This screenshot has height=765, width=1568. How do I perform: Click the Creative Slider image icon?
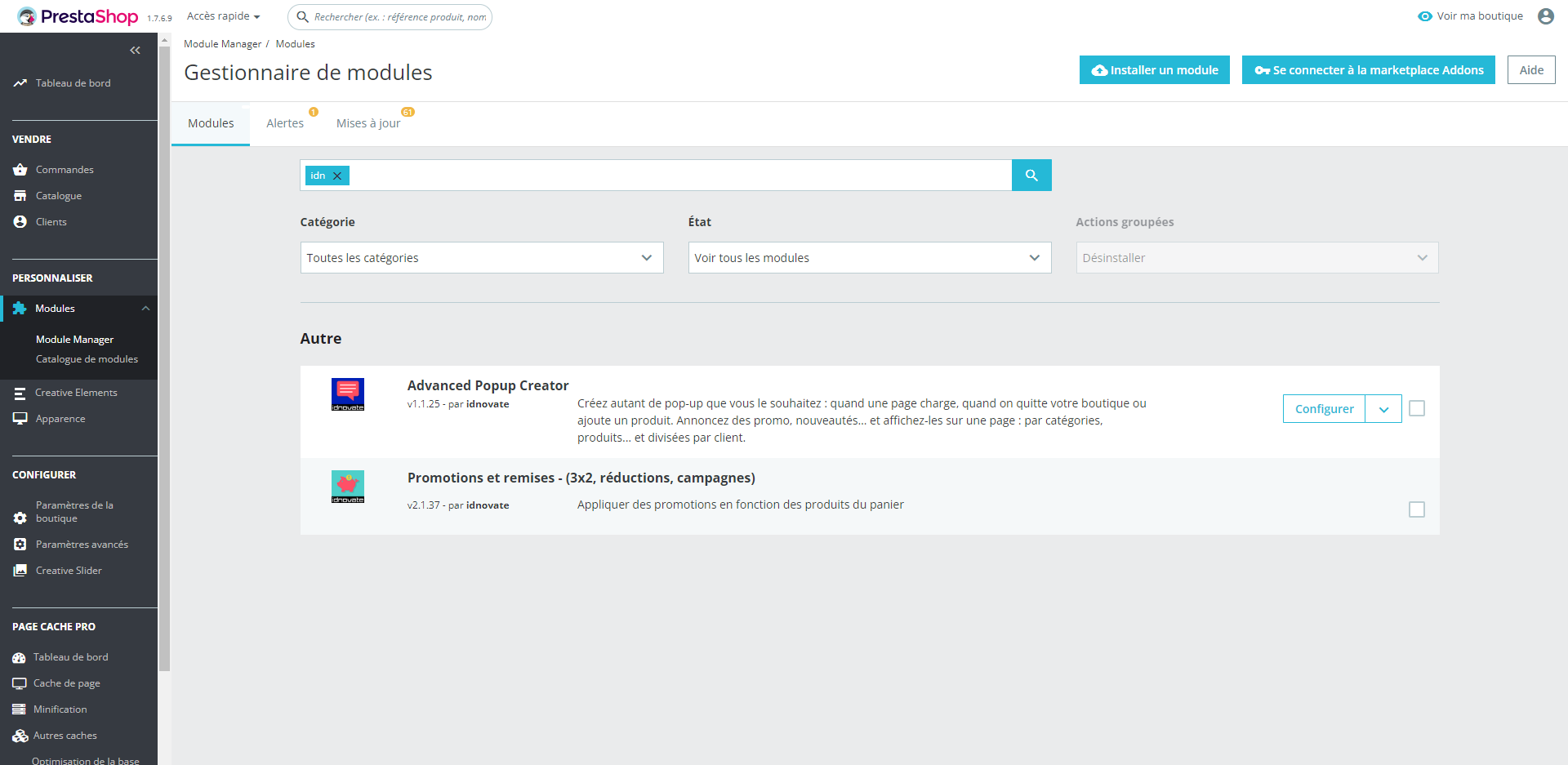click(x=20, y=571)
